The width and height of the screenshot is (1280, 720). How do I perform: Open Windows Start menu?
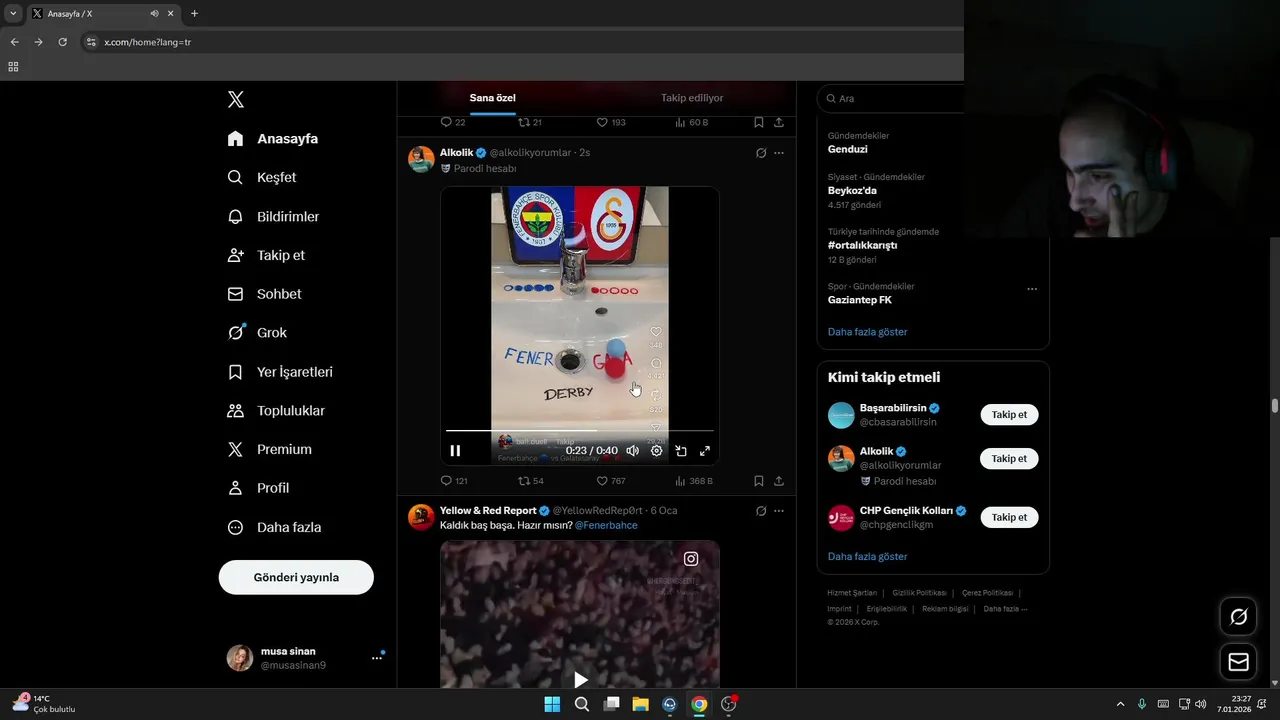click(x=552, y=704)
